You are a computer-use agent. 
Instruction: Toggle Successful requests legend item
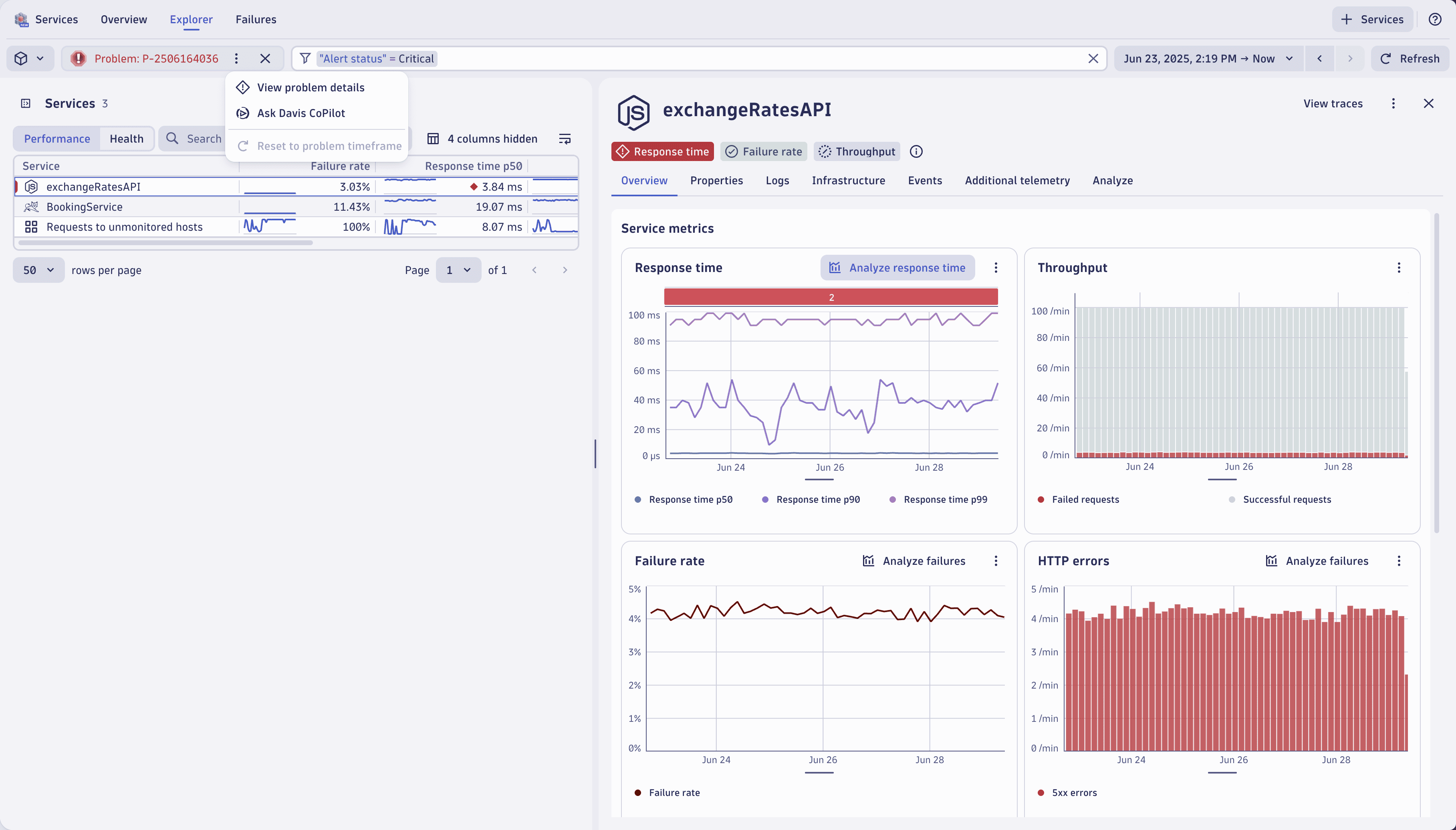tap(1280, 500)
